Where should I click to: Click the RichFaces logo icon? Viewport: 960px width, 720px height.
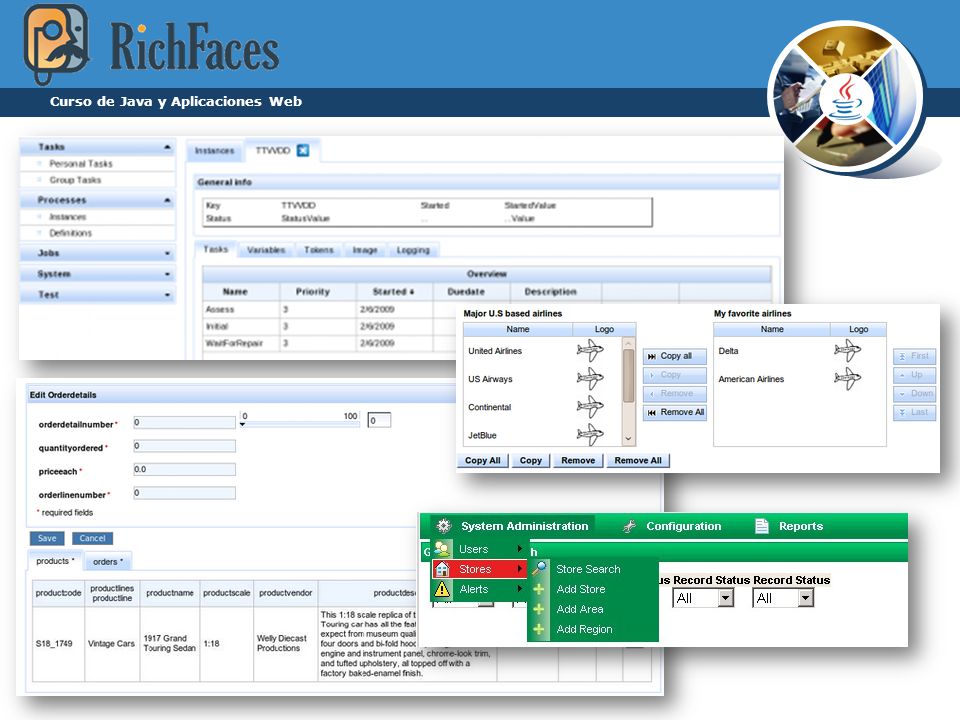point(56,44)
